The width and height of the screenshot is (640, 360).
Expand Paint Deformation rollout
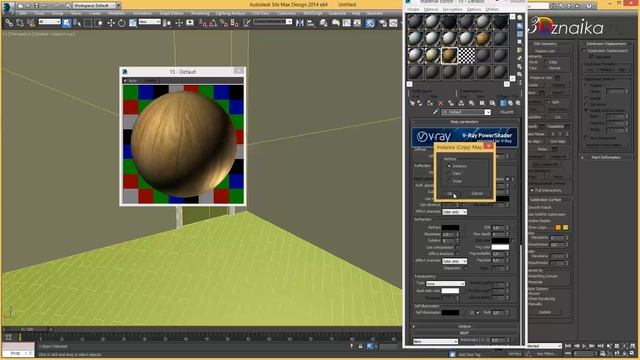[606, 157]
